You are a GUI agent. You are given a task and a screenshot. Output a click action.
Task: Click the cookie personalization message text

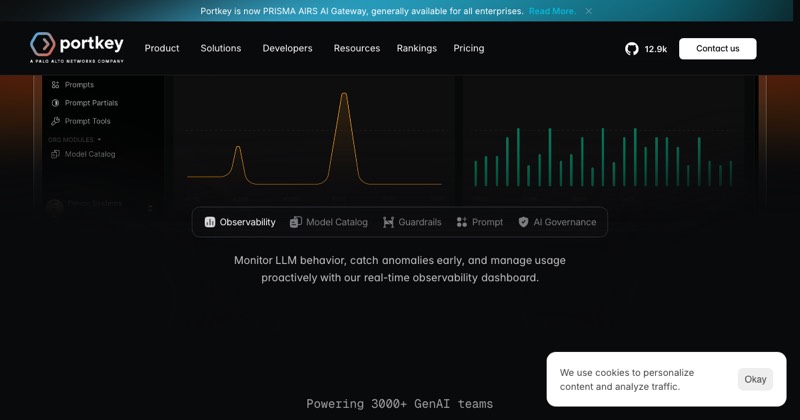[627, 380]
